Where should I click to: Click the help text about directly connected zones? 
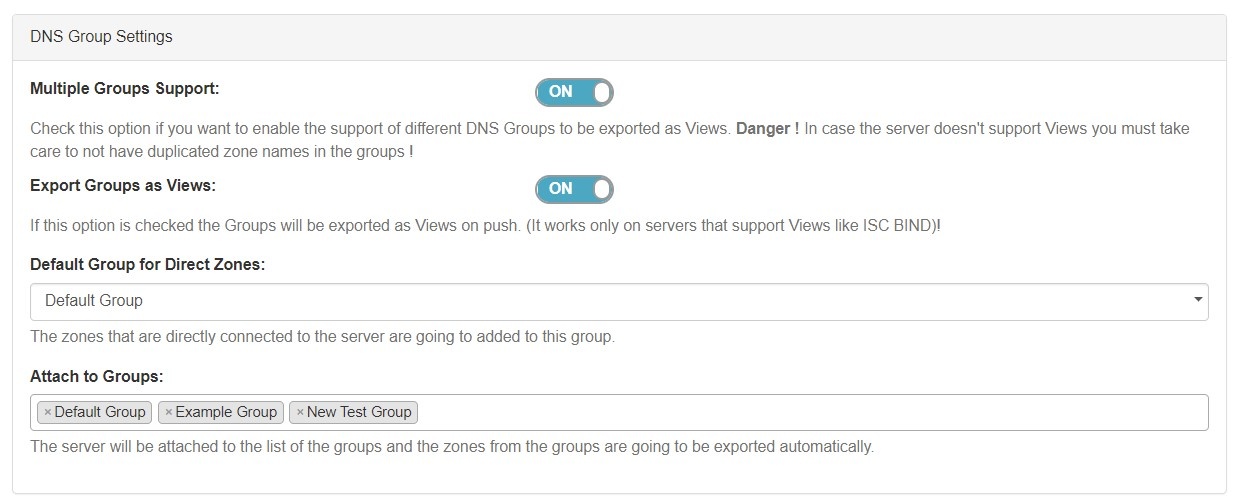tap(322, 336)
